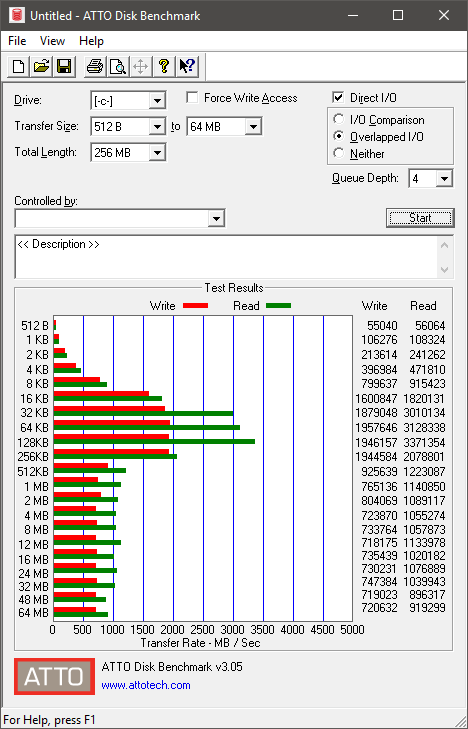The image size is (468, 729).
Task: Click the 'For Help, press F1' status text
Action: [49, 720]
